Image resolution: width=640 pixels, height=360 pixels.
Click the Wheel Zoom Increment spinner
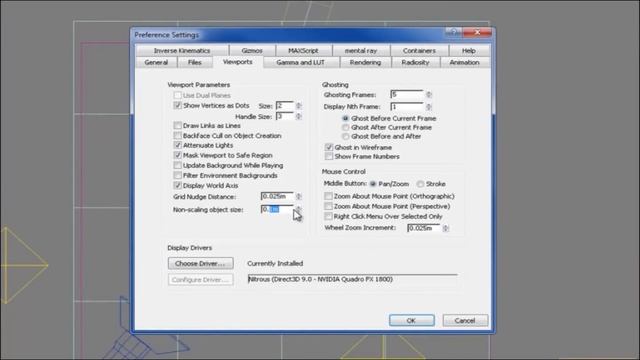pyautogui.click(x=445, y=228)
